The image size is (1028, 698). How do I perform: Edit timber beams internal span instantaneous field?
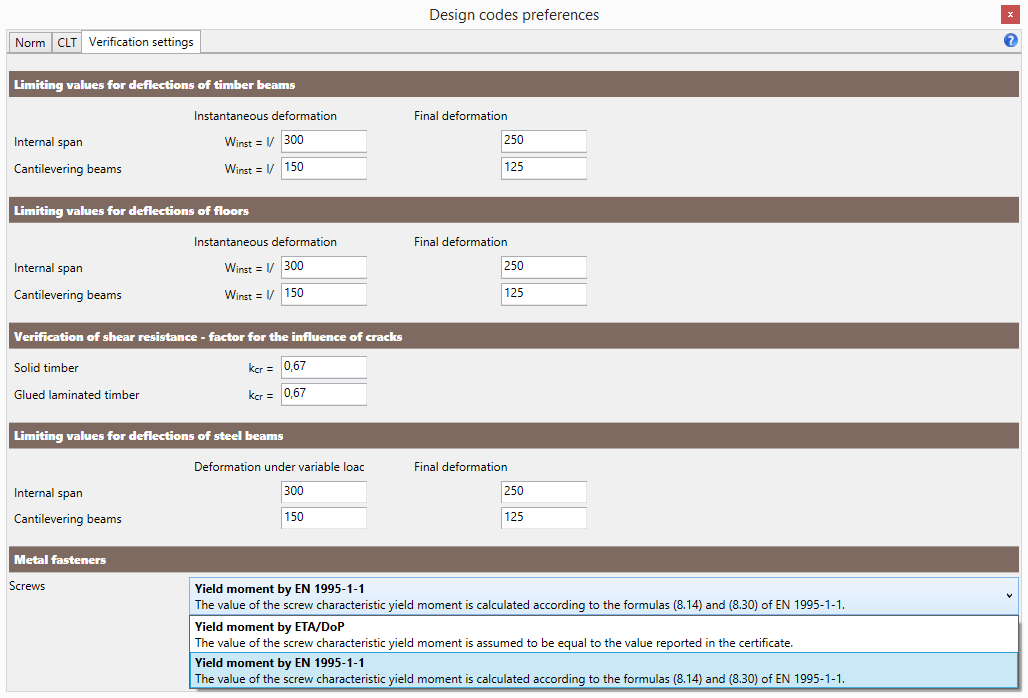pos(324,141)
